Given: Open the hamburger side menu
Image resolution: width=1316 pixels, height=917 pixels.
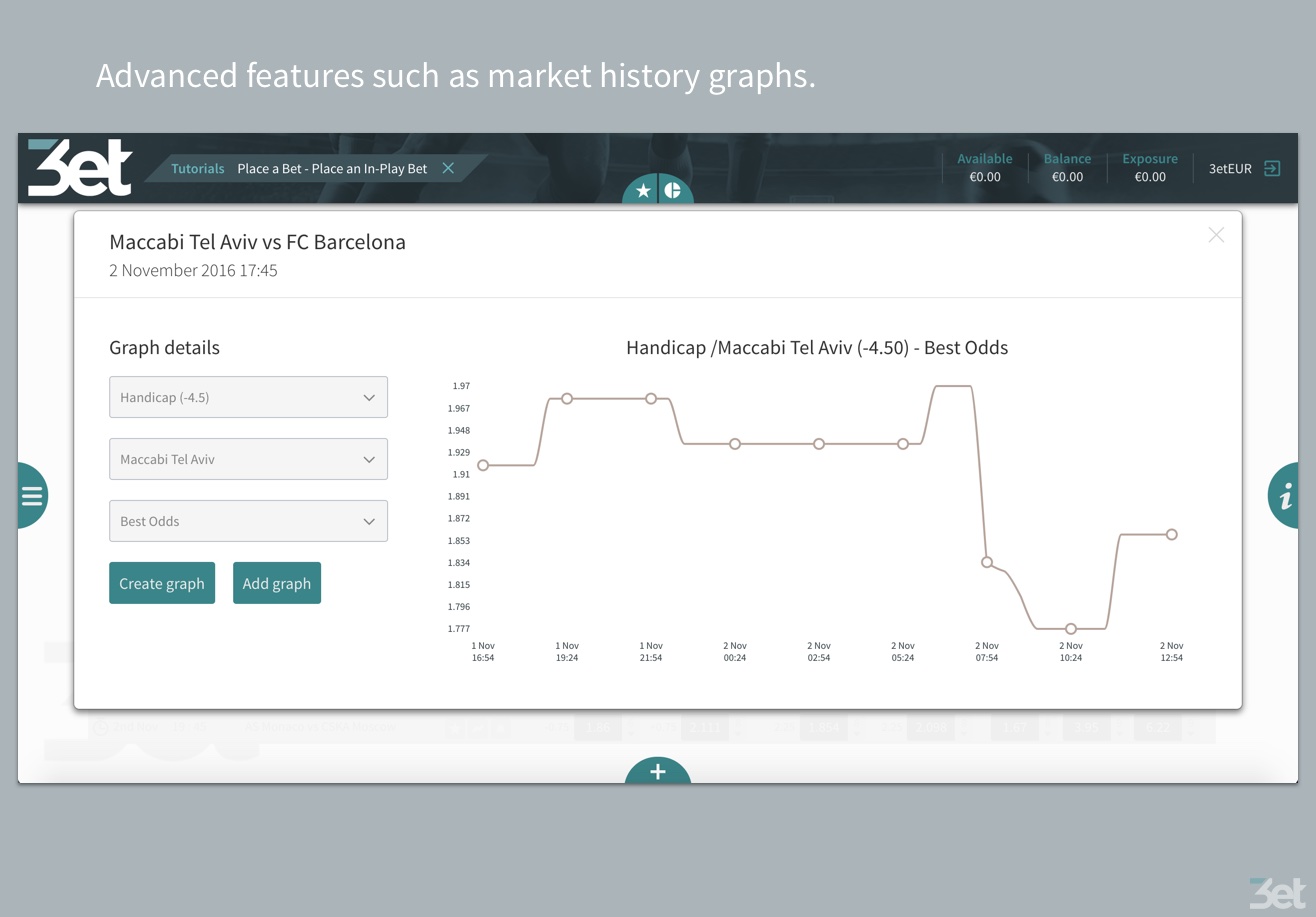Looking at the screenshot, I should pyautogui.click(x=32, y=495).
